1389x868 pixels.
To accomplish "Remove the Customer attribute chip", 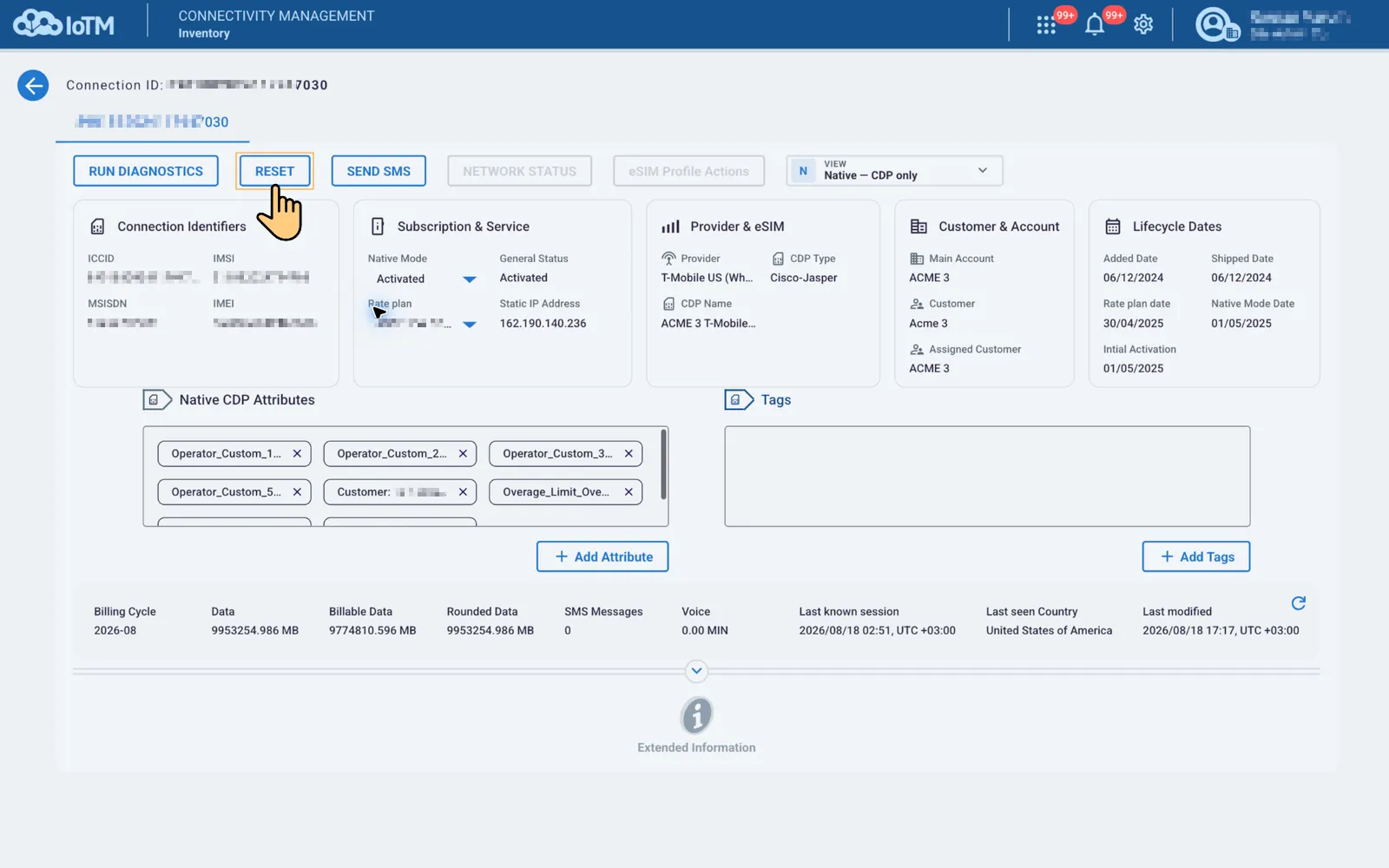I will tap(463, 492).
